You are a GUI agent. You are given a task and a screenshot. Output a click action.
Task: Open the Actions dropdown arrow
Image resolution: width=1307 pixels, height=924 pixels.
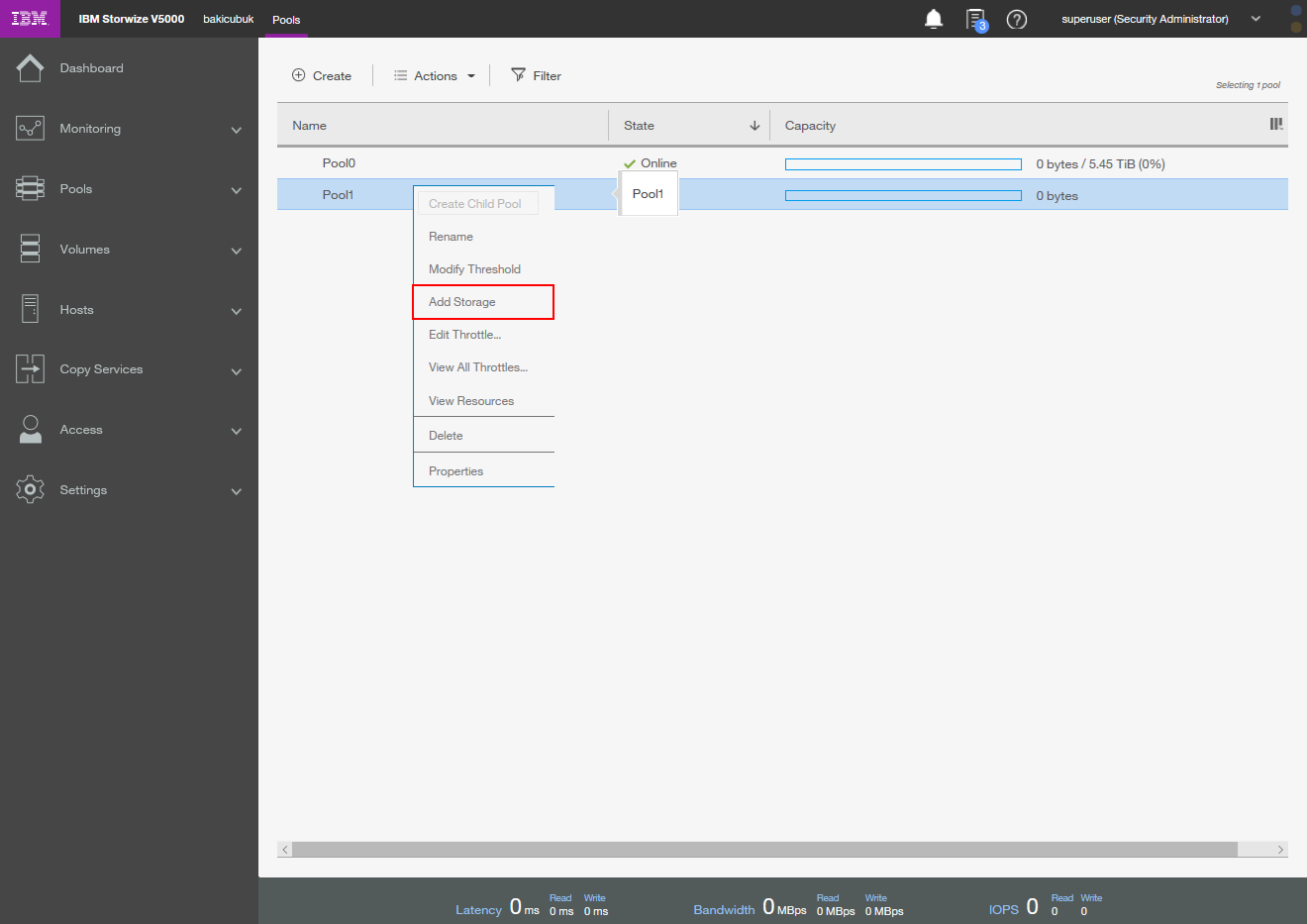(x=471, y=76)
